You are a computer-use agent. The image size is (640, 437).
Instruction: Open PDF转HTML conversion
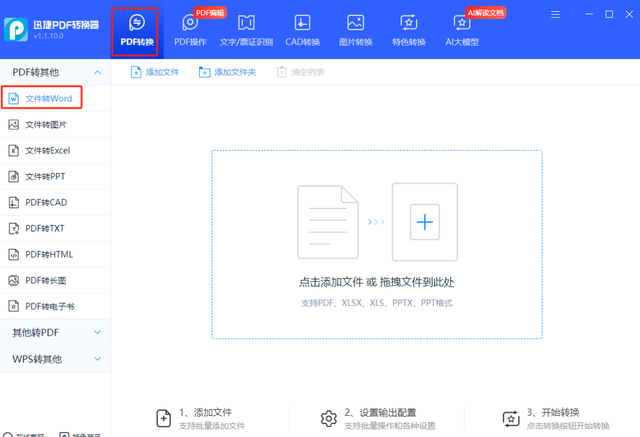point(55,255)
